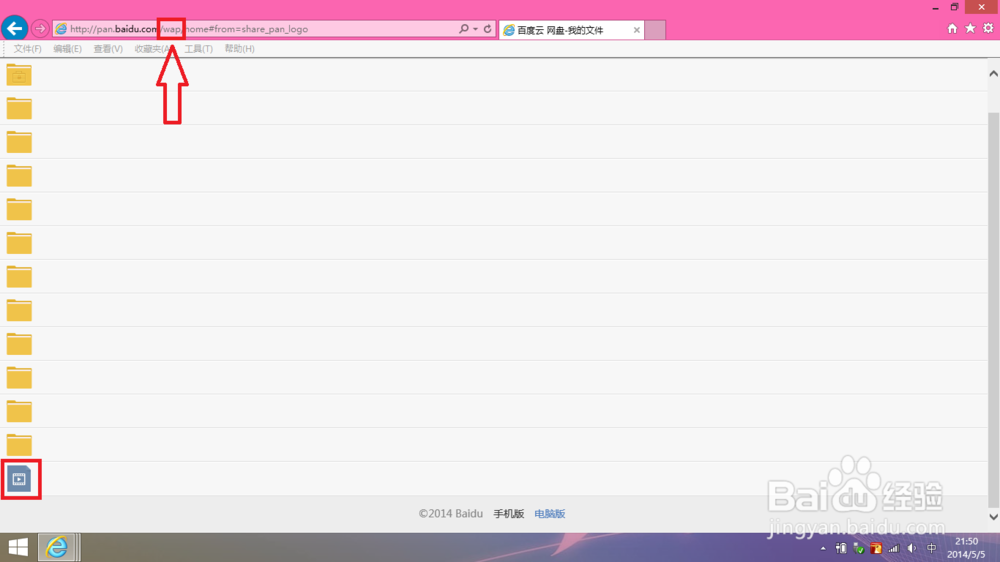Click the power battery tray icon
1000x562 pixels.
[841, 548]
